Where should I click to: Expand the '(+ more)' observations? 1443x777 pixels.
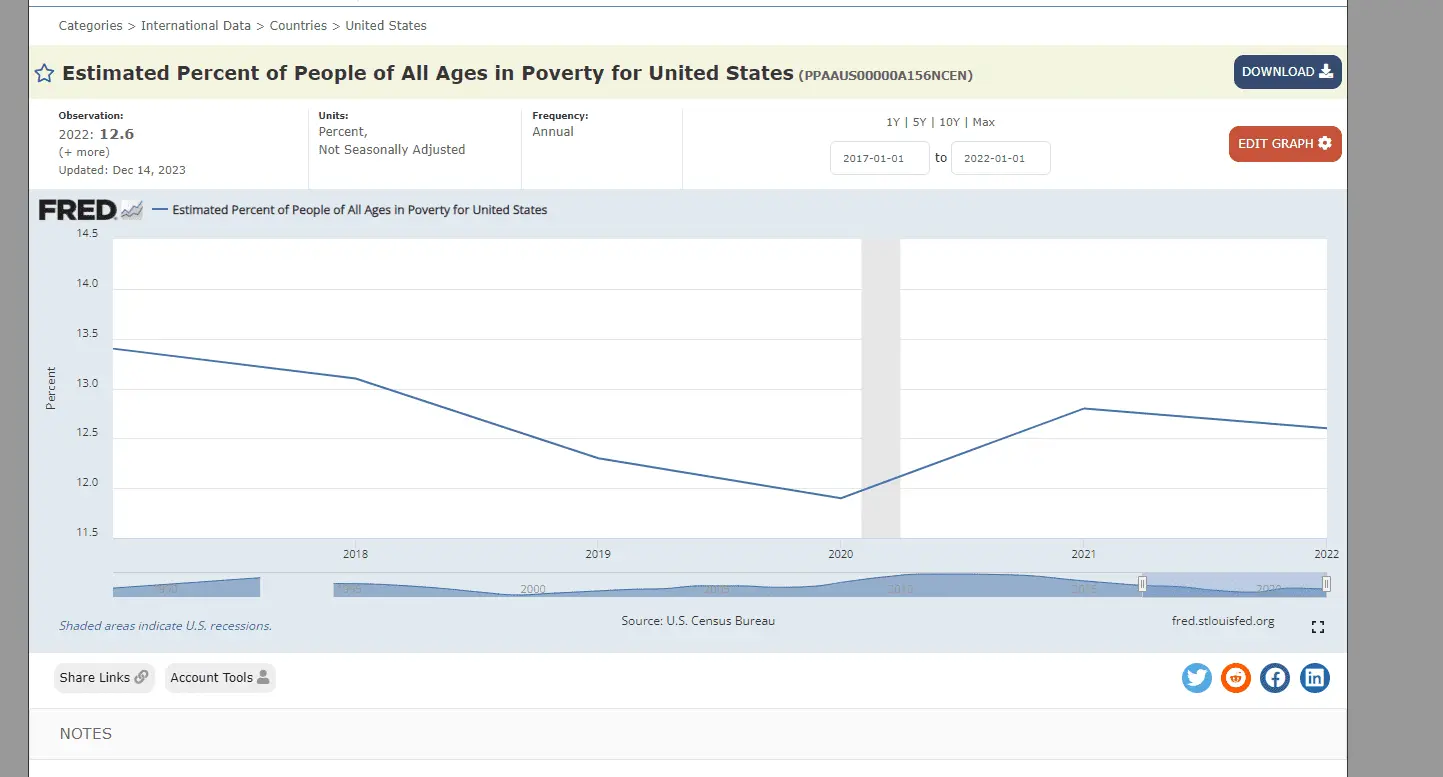coord(84,152)
